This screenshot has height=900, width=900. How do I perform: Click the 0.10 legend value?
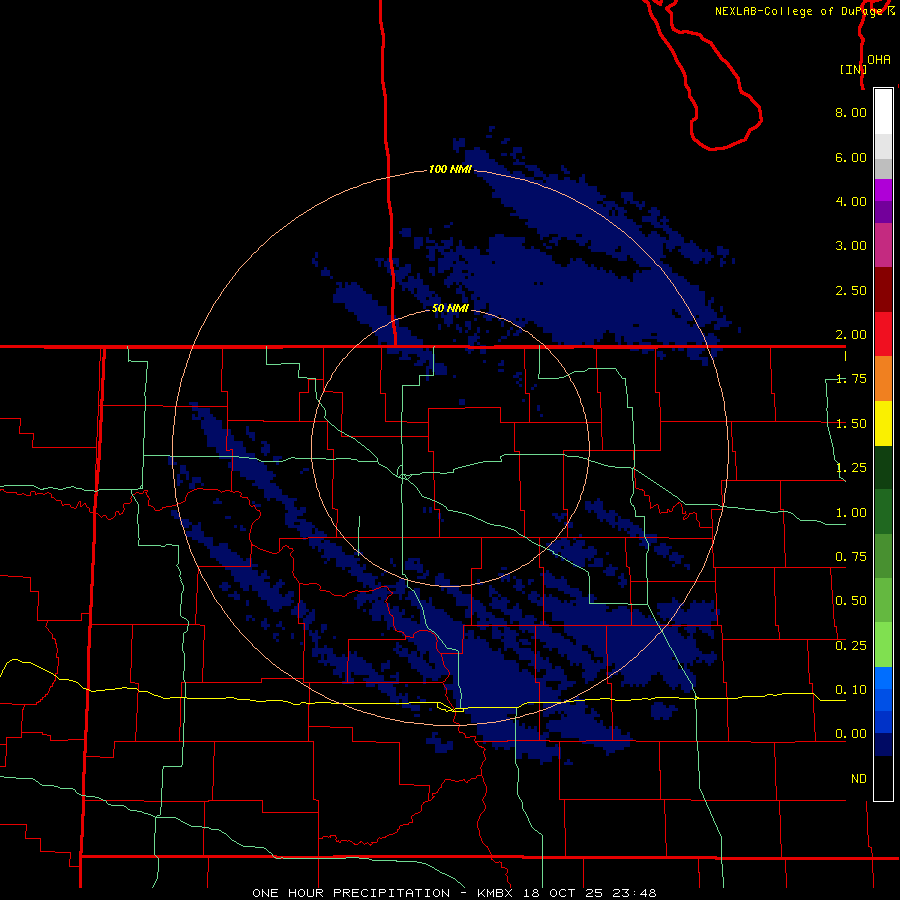pyautogui.click(x=851, y=690)
